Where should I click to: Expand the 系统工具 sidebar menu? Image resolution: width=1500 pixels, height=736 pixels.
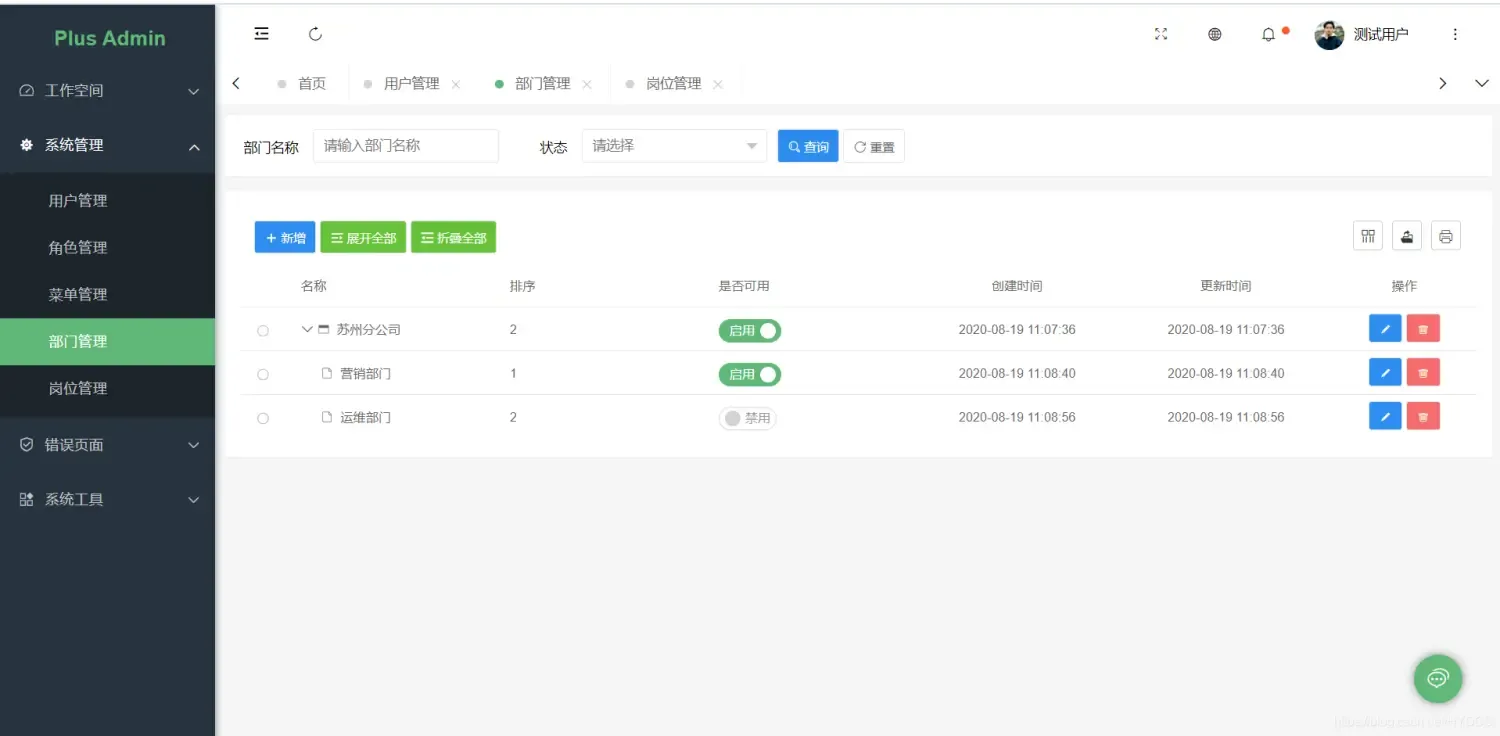pos(107,498)
